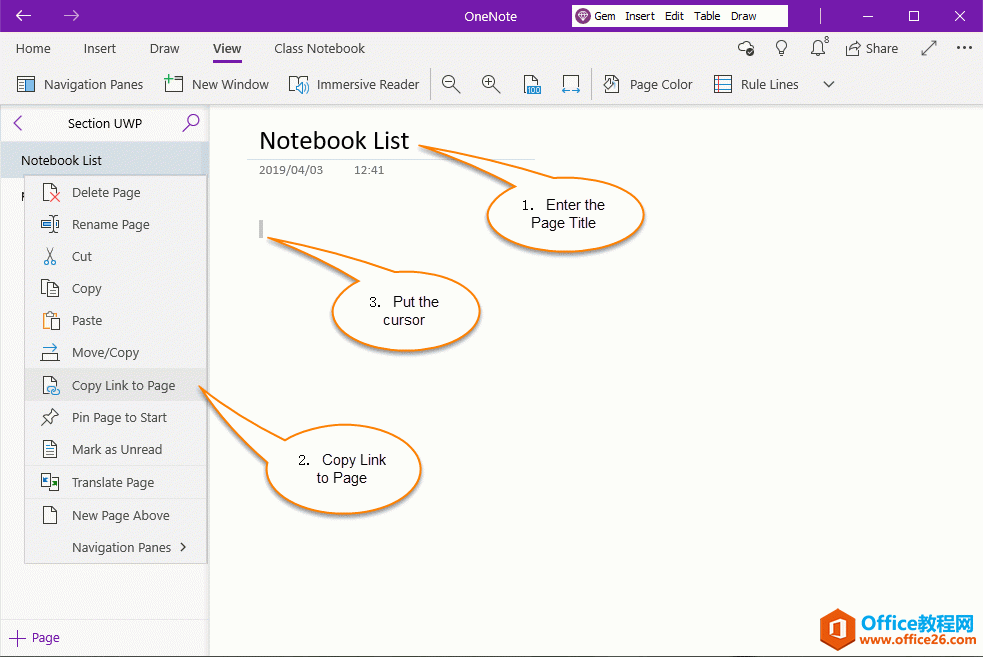Switch to the Class Notebook tab
Image resolution: width=983 pixels, height=657 pixels.
point(319,48)
